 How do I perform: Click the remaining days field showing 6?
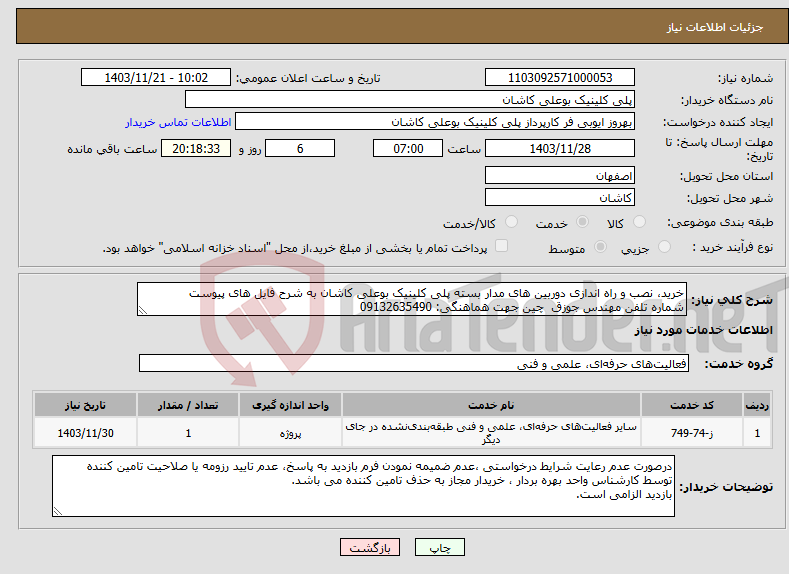click(x=300, y=148)
